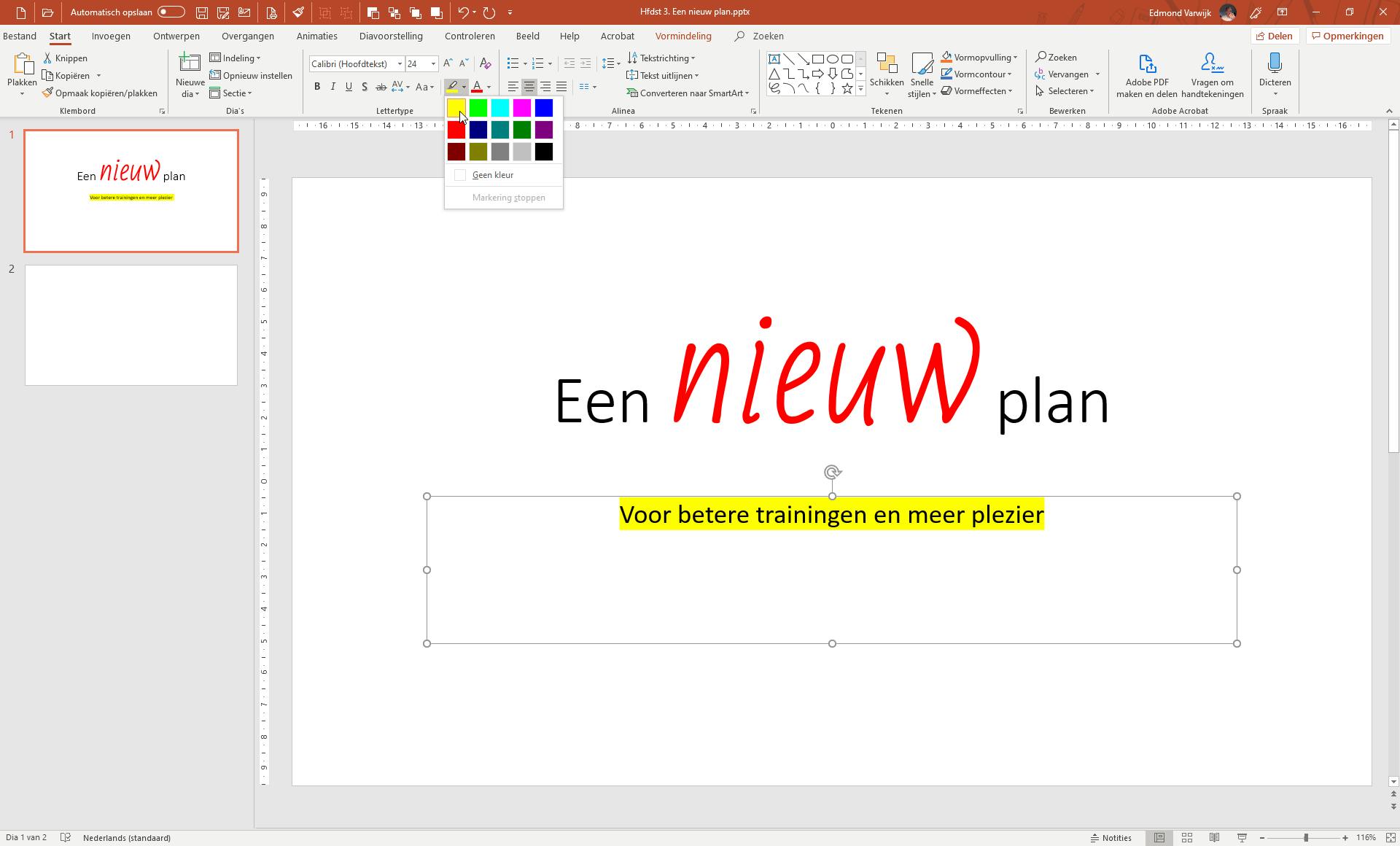This screenshot has width=1400, height=846.
Task: Pick the bright green highlight swatch
Action: coord(478,108)
